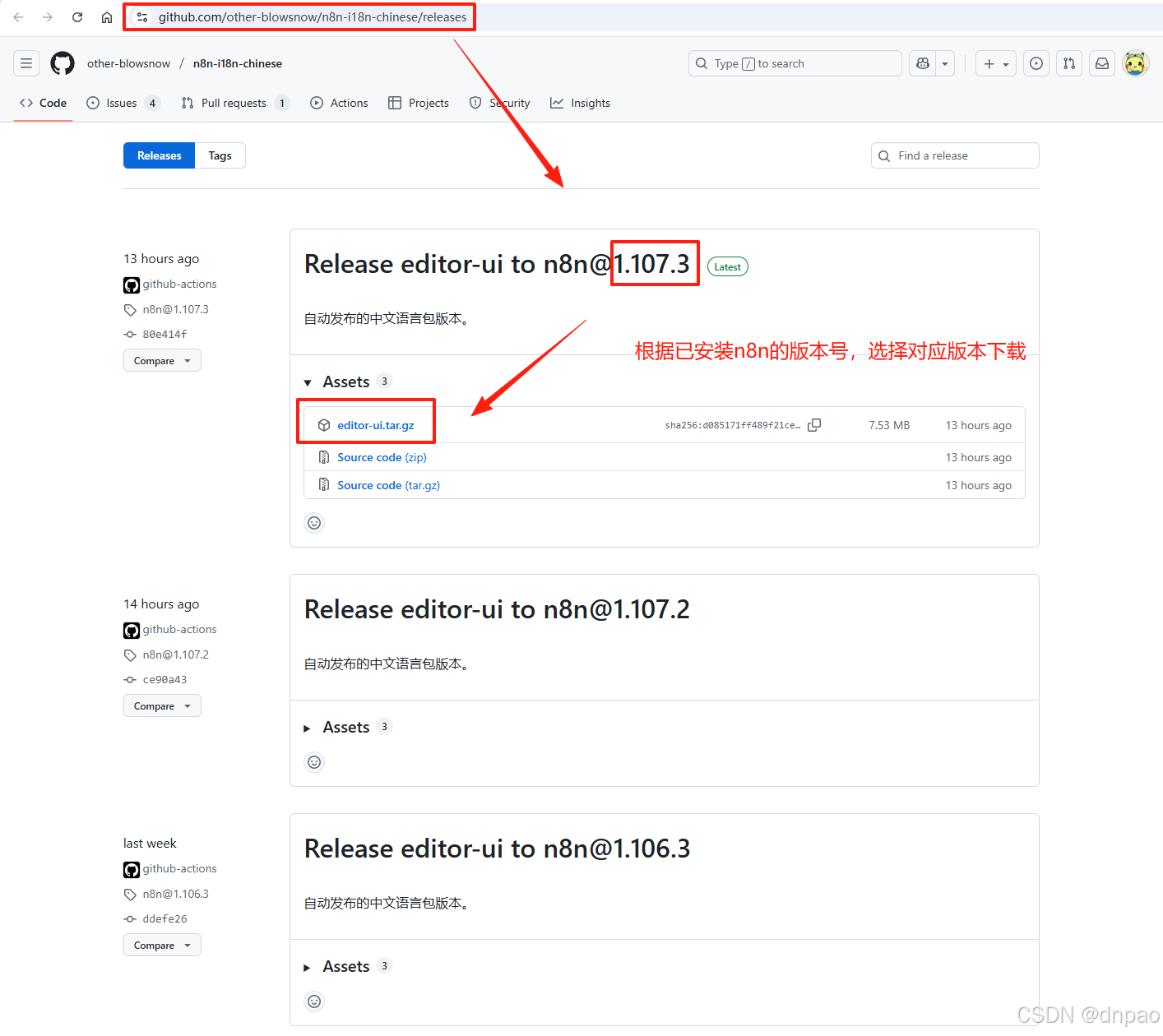Open the GitHub hamburger navigation menu
The image size is (1163, 1036).
26,63
